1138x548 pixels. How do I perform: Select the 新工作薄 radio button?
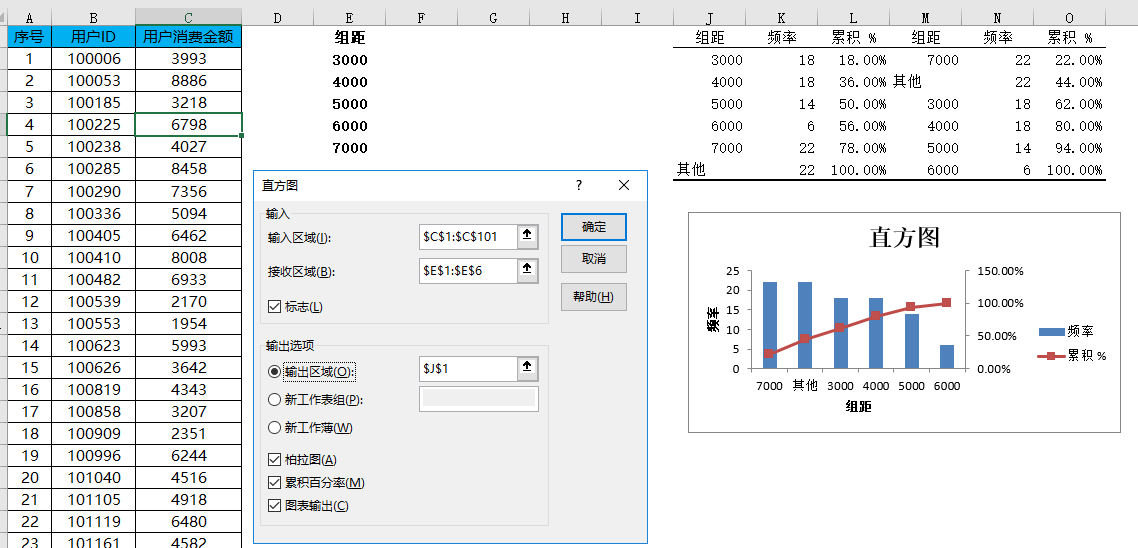(x=274, y=428)
